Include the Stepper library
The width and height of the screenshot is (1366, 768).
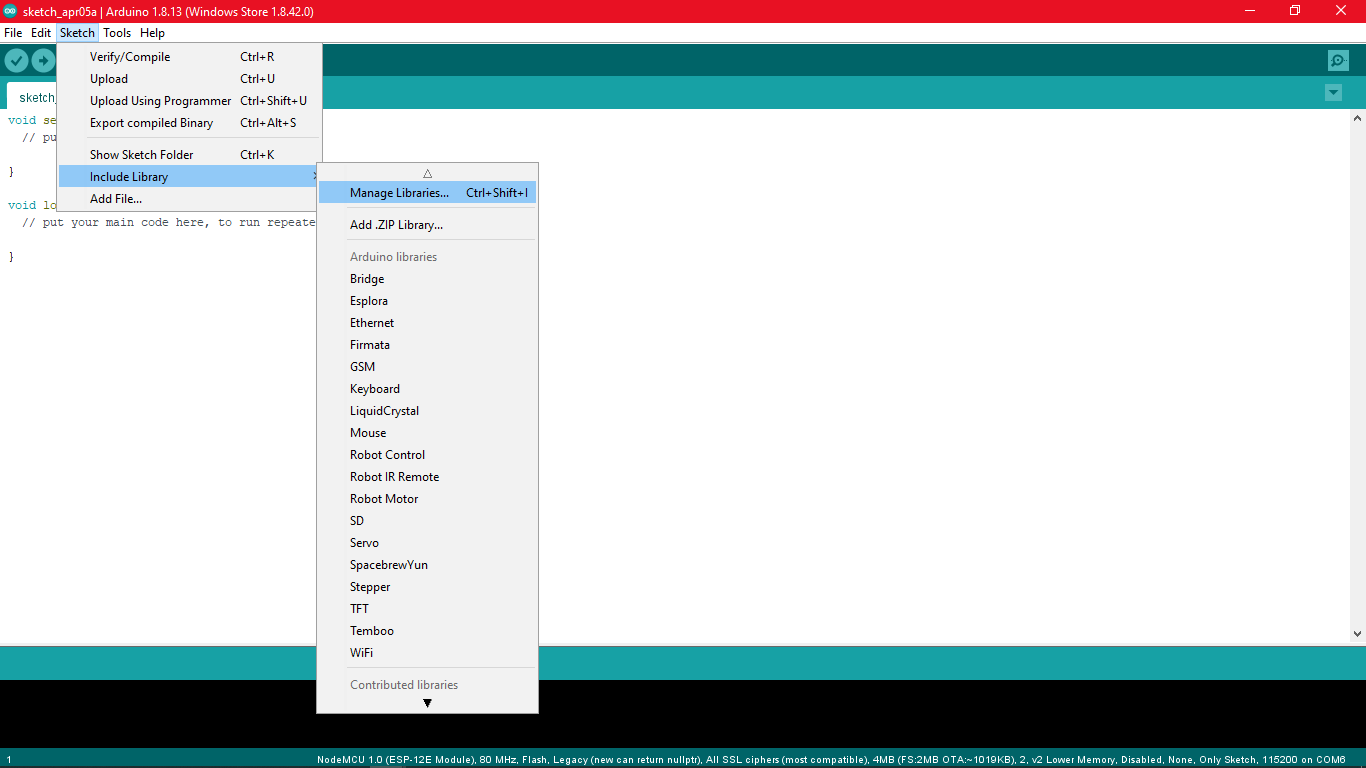pyautogui.click(x=427, y=587)
